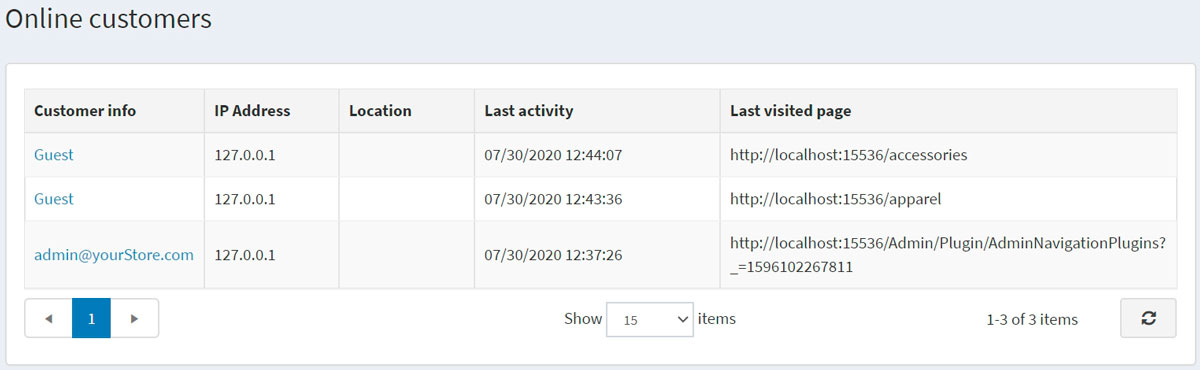Click the IP Address column header

pyautogui.click(x=272, y=111)
